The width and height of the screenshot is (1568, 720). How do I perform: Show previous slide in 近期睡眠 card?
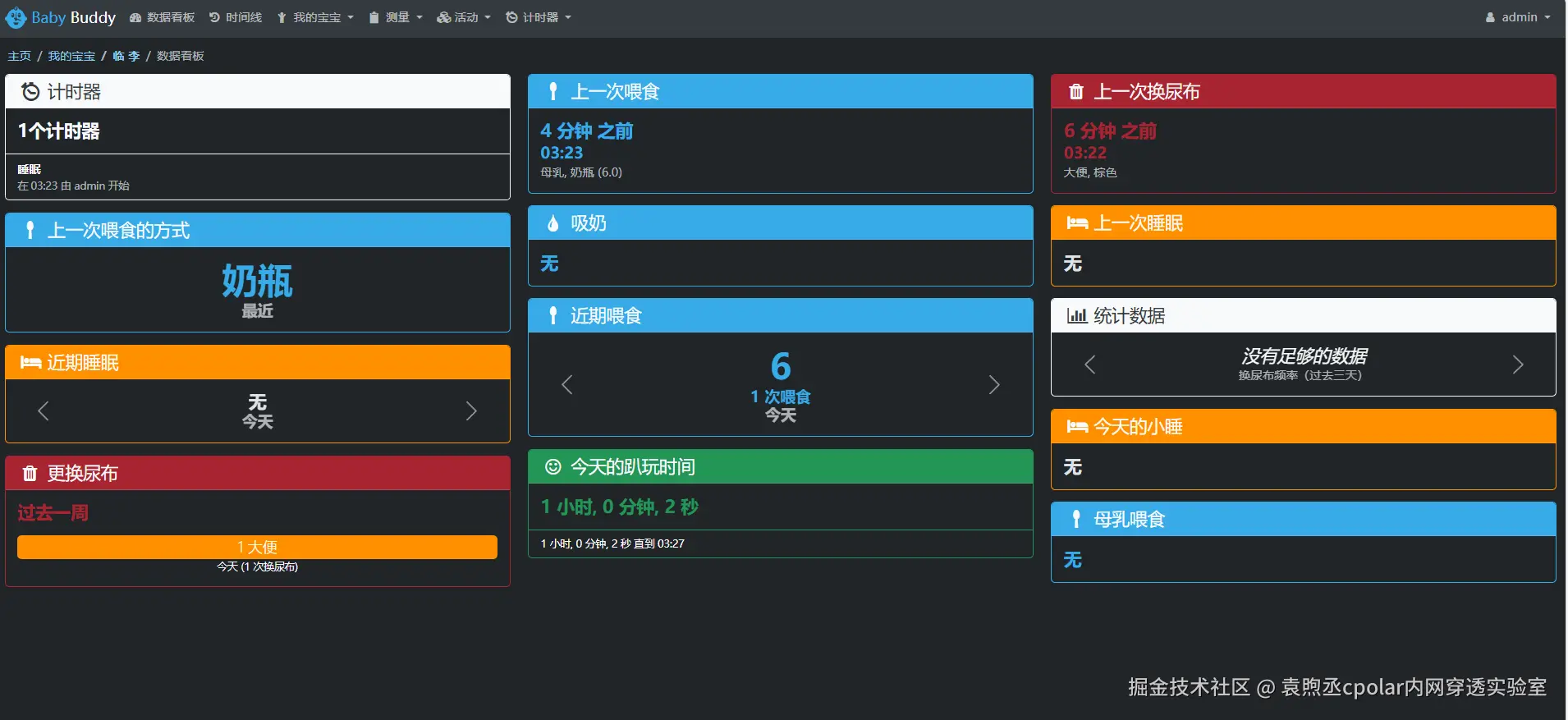[44, 410]
